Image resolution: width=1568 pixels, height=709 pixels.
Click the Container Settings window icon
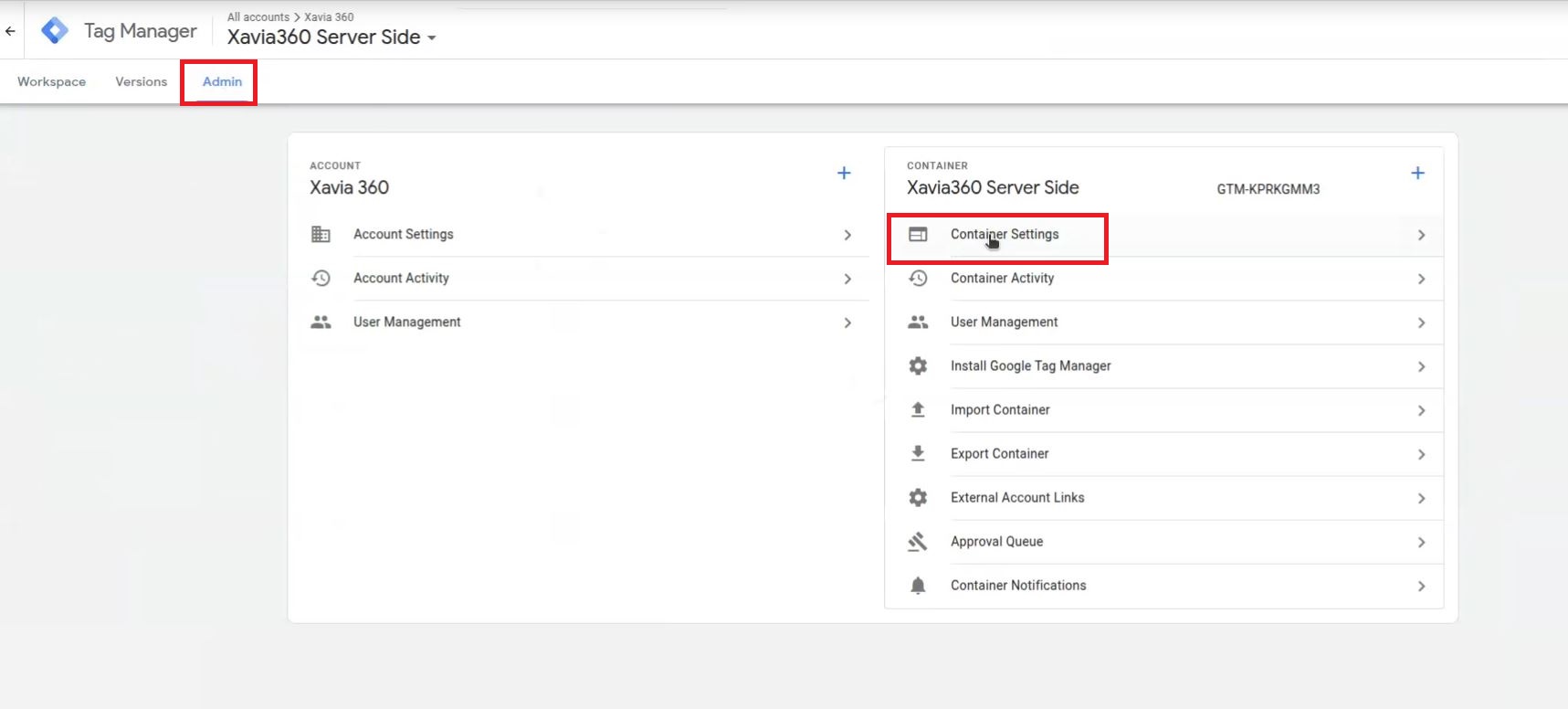918,235
